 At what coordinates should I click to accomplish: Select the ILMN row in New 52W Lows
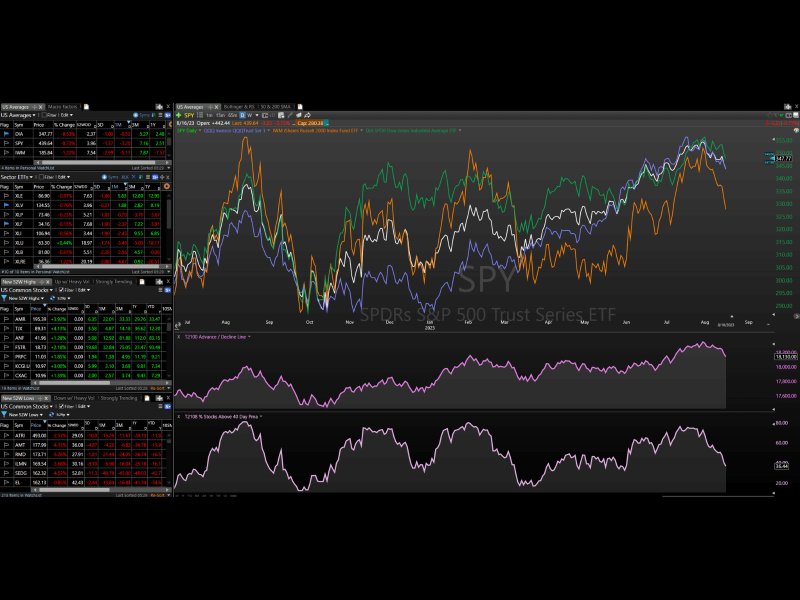tap(82, 464)
